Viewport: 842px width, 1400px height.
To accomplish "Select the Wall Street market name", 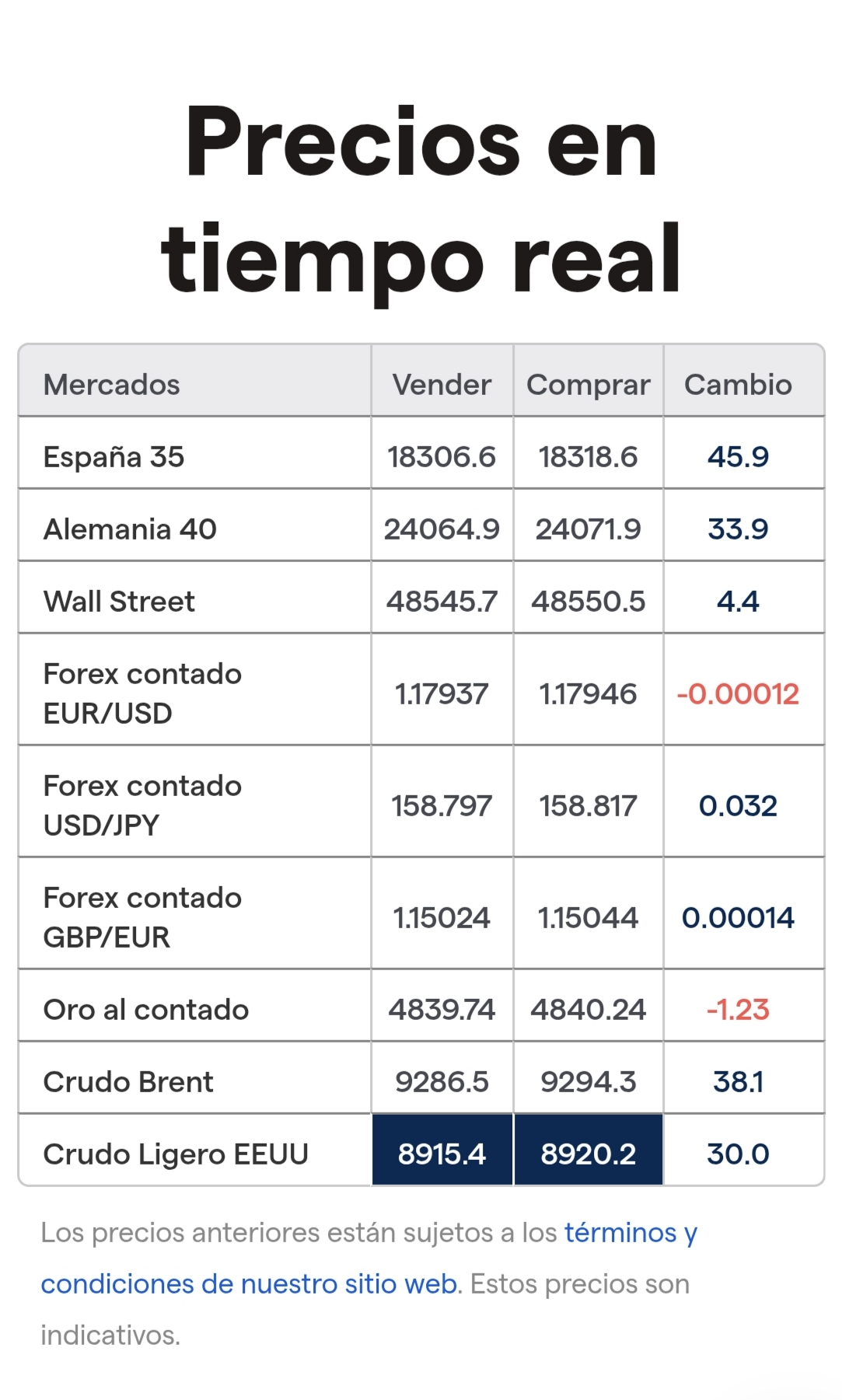I will tap(119, 602).
